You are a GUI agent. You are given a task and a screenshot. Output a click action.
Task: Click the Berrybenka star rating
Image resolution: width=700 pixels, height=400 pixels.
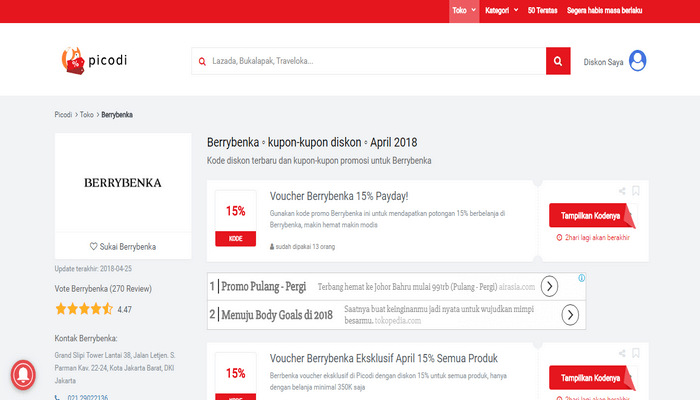[x=84, y=309]
